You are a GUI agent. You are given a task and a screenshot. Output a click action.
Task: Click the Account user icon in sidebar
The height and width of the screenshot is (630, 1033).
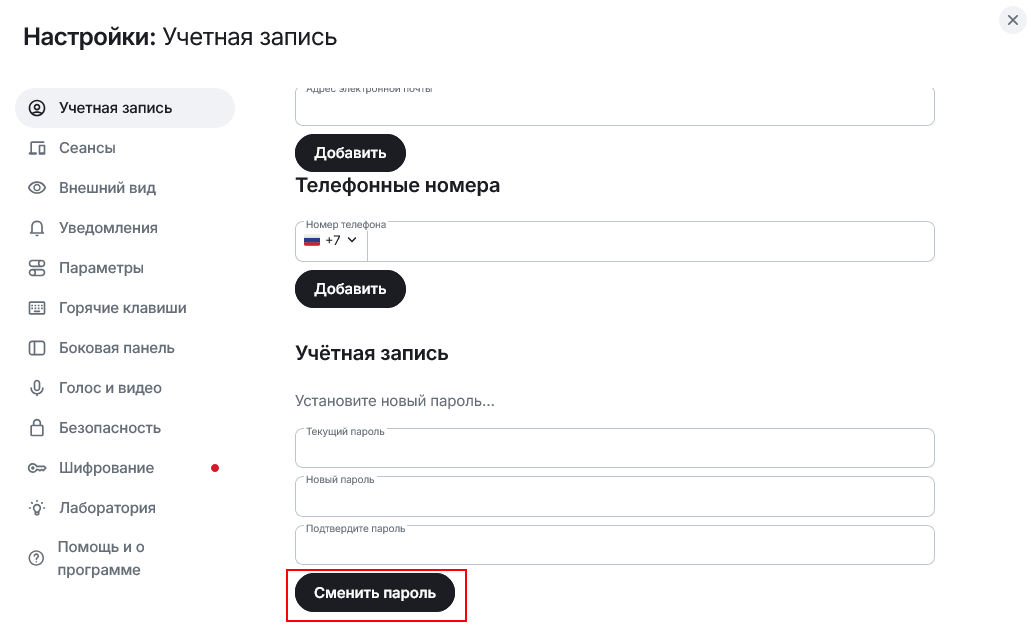pos(37,108)
